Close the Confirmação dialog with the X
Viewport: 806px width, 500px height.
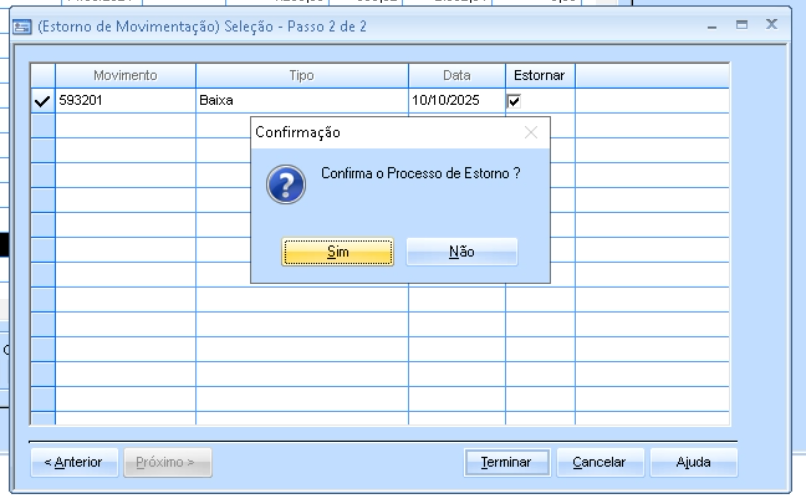point(530,132)
